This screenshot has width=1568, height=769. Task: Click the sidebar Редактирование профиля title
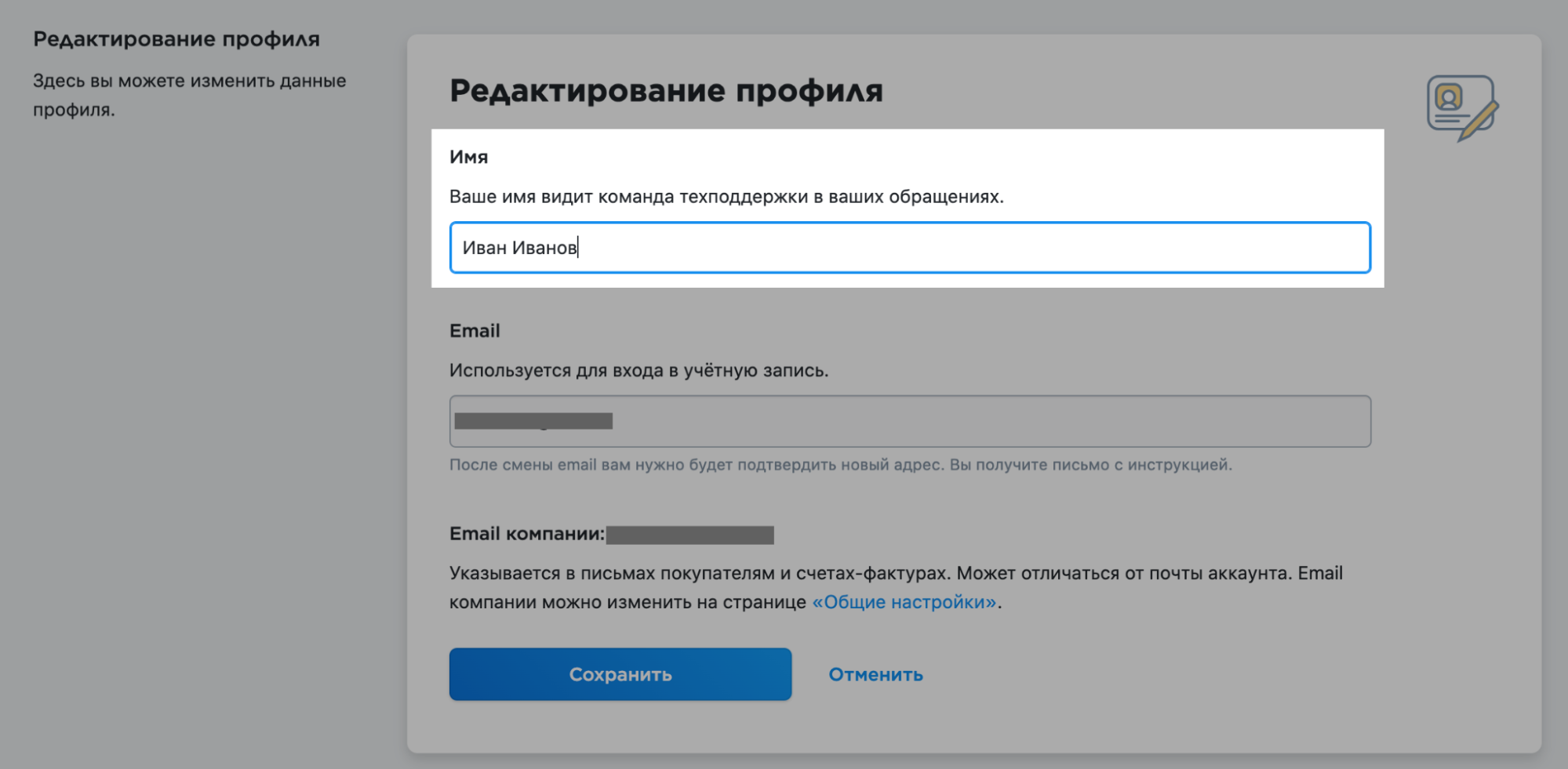[176, 39]
